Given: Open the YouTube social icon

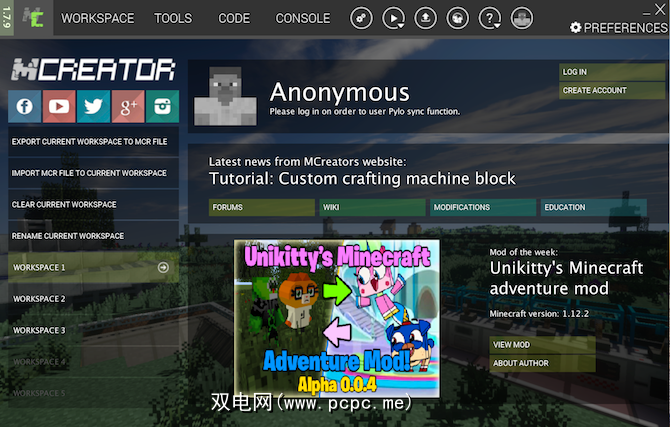Looking at the screenshot, I should coord(59,106).
